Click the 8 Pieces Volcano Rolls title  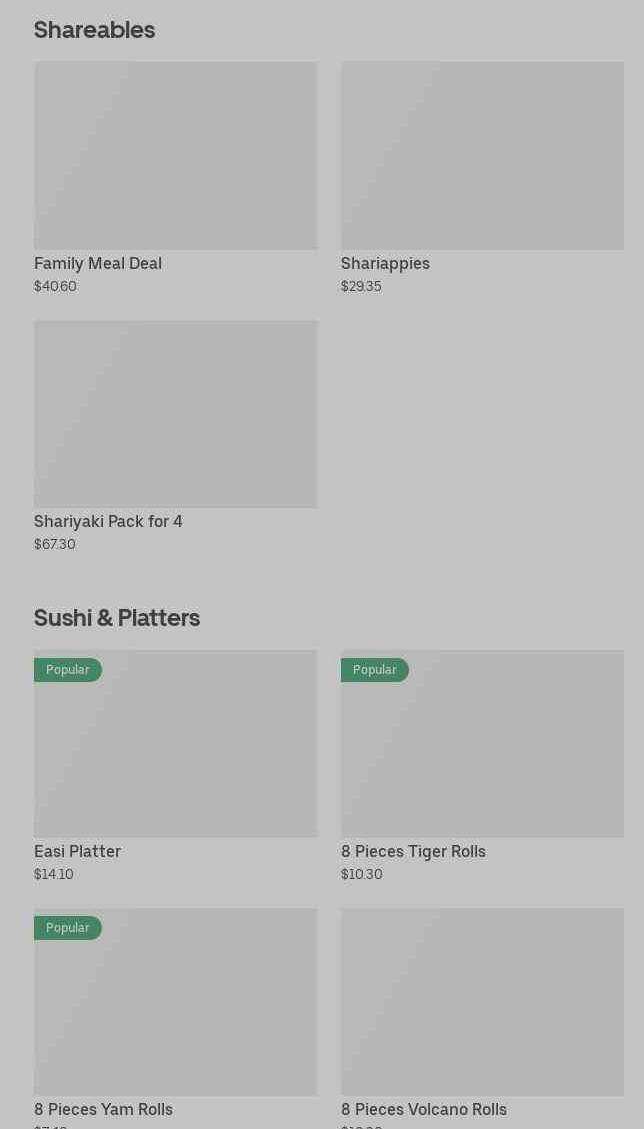coord(424,1110)
